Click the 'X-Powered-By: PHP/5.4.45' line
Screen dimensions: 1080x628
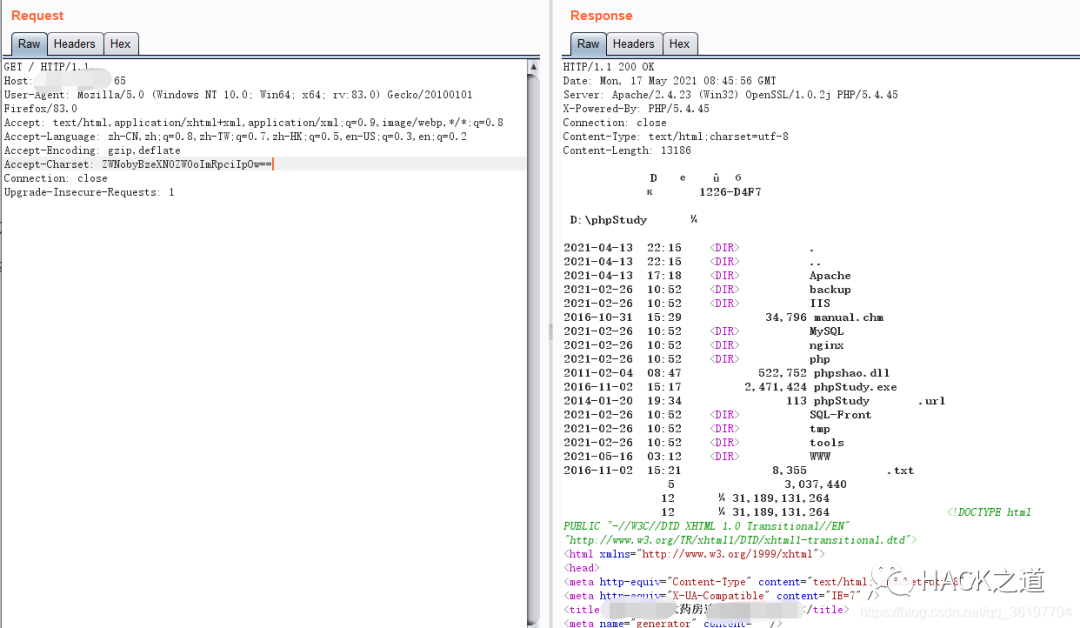[636, 108]
